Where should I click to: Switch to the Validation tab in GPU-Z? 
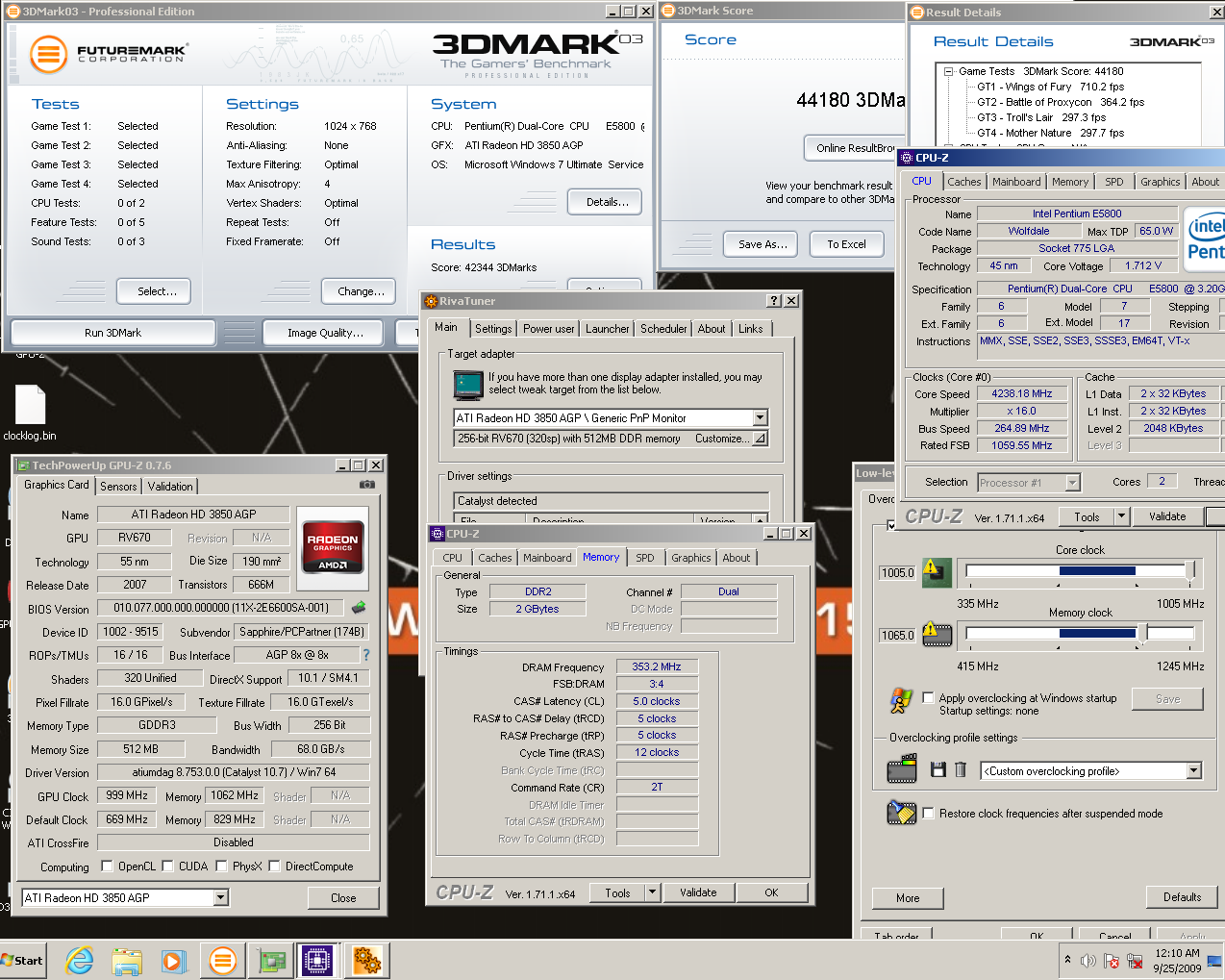pos(170,487)
